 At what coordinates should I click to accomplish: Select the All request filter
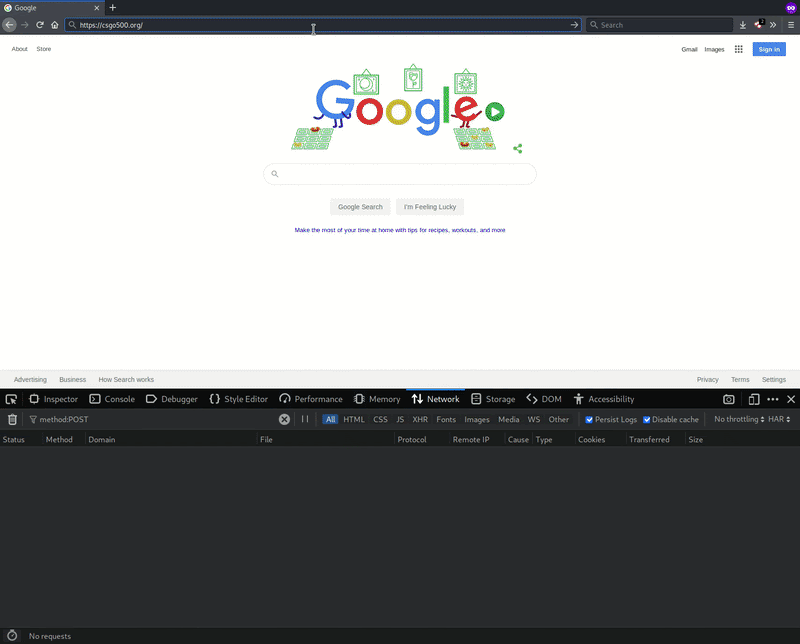(330, 419)
